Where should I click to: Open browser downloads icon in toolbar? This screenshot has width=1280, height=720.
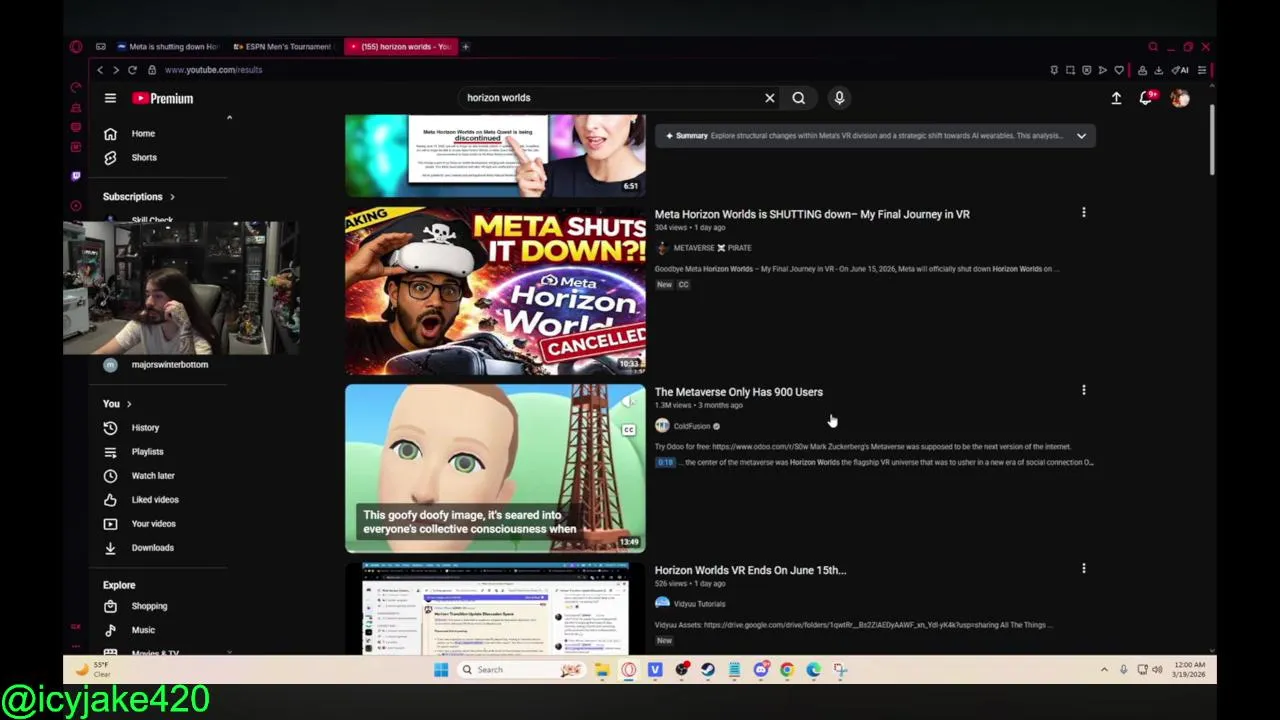[x=1158, y=70]
